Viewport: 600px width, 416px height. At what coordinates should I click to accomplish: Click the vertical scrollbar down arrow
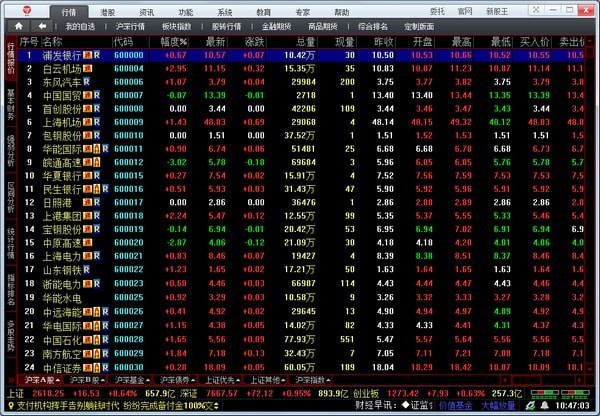point(590,369)
